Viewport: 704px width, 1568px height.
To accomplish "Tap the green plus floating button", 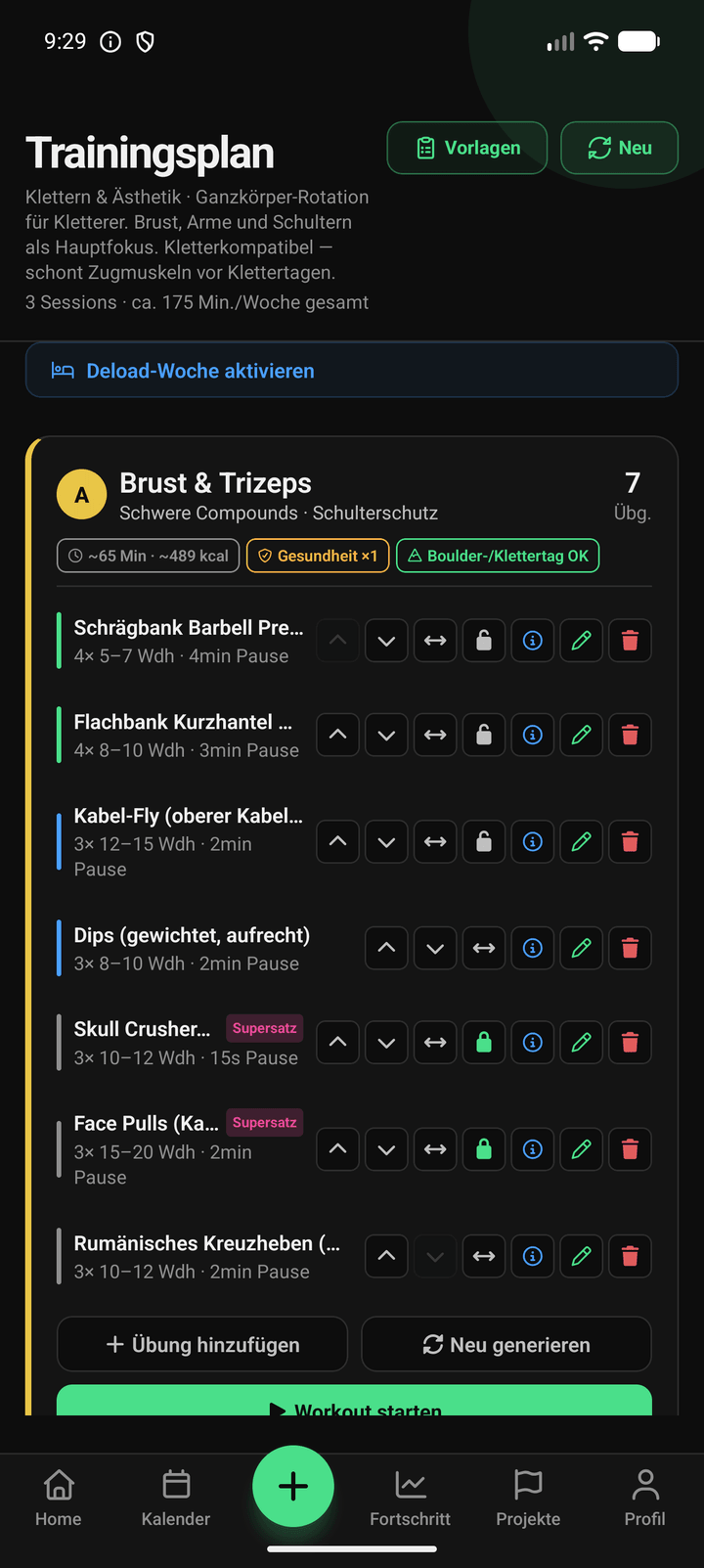I will 293,1486.
